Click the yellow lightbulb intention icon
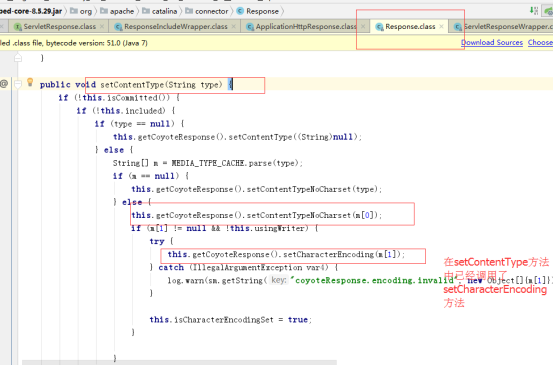 pos(30,83)
